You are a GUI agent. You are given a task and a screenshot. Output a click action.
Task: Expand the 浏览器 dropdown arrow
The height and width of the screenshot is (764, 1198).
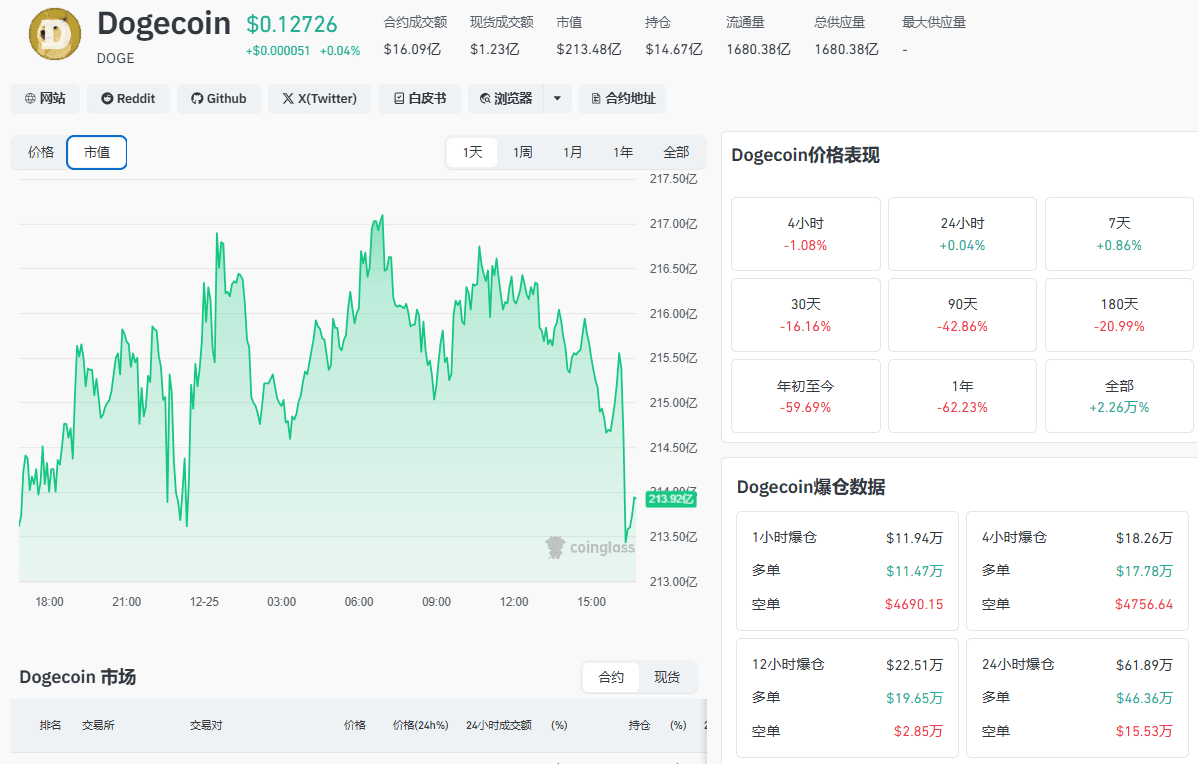tap(558, 99)
